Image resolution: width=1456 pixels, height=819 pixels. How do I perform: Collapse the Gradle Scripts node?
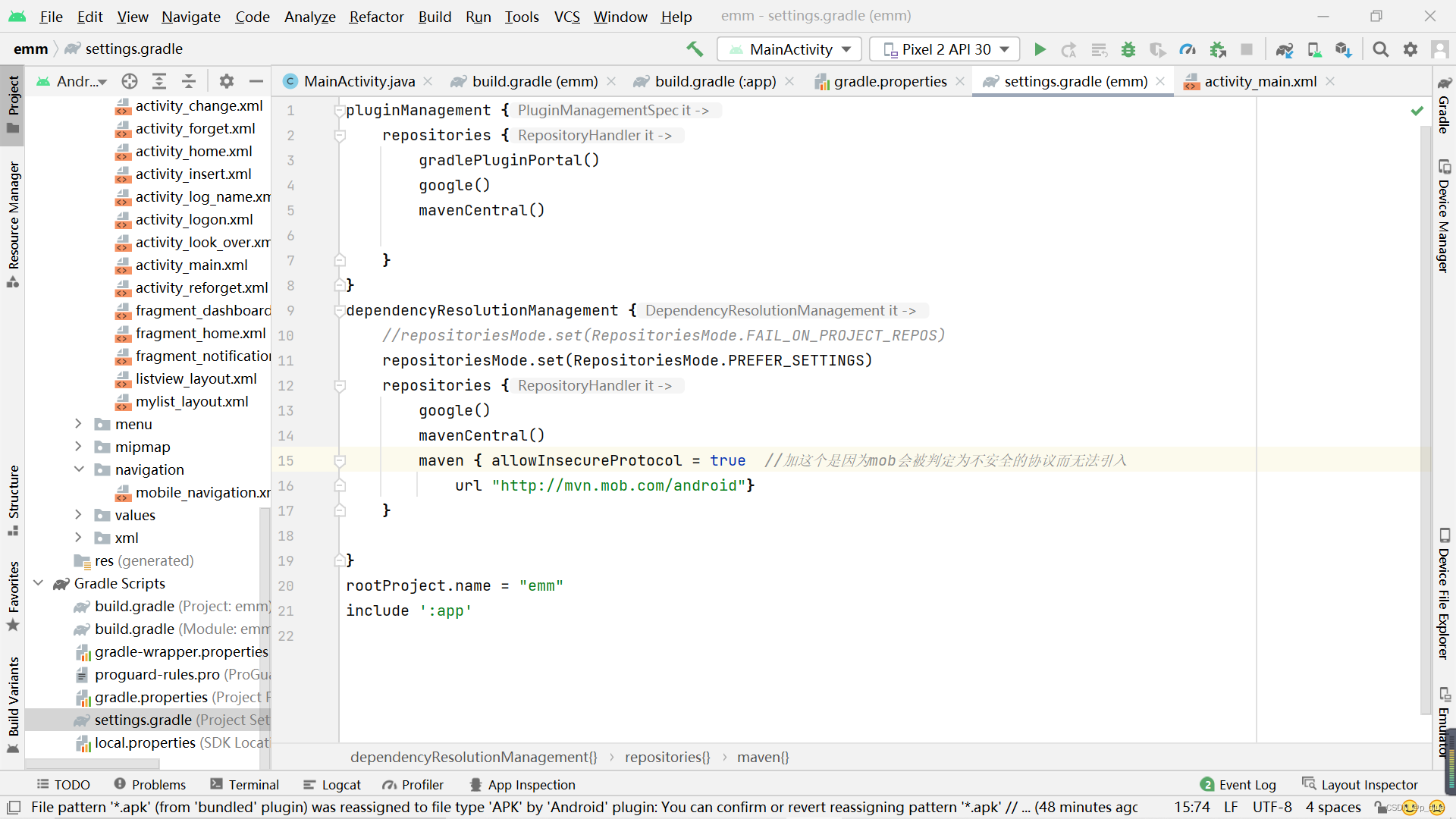coord(39,583)
